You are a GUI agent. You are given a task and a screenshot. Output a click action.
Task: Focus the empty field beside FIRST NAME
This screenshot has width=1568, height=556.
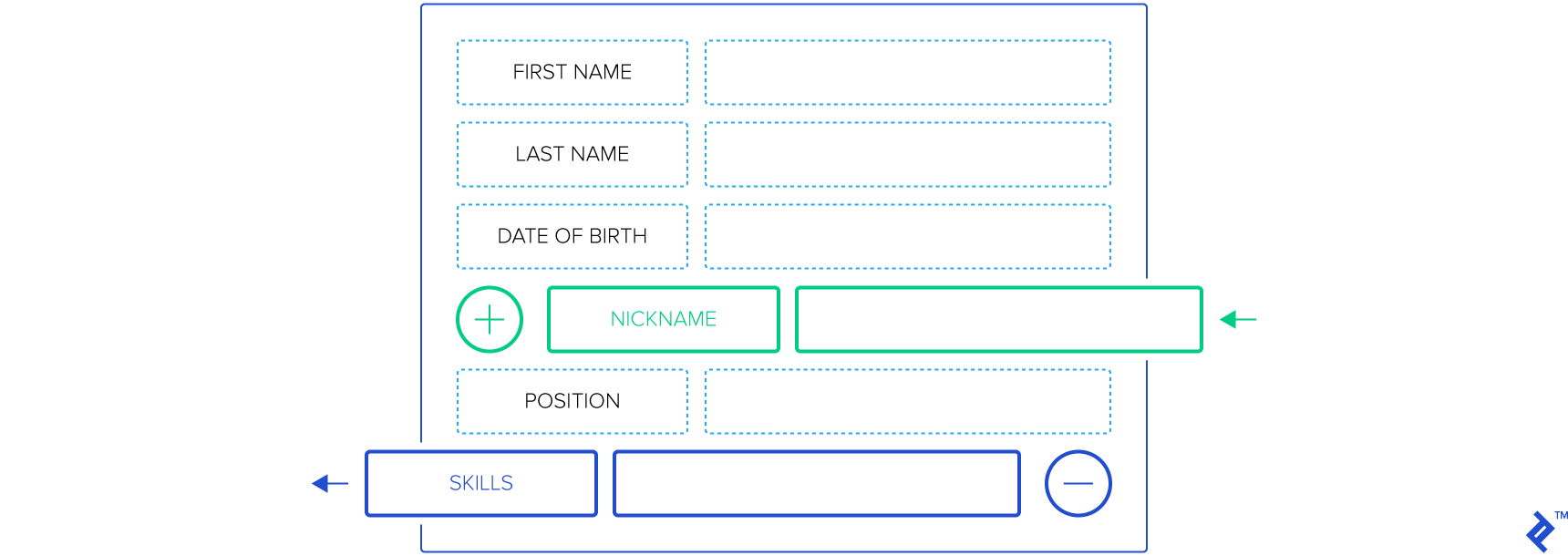[x=908, y=72]
